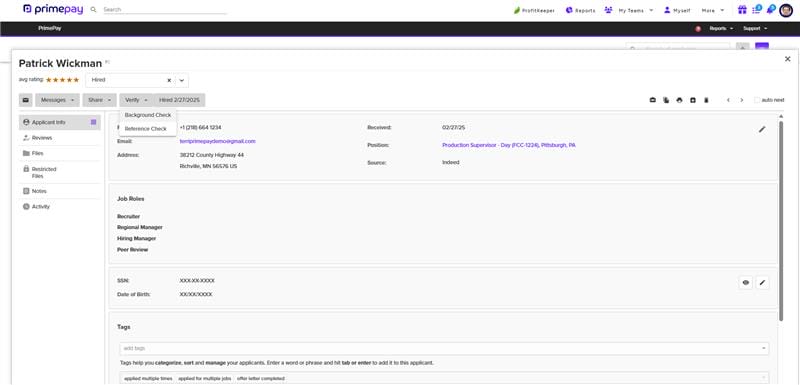Click the briefcase icon in the applicant toolbar
The image size is (800, 385).
tap(653, 100)
